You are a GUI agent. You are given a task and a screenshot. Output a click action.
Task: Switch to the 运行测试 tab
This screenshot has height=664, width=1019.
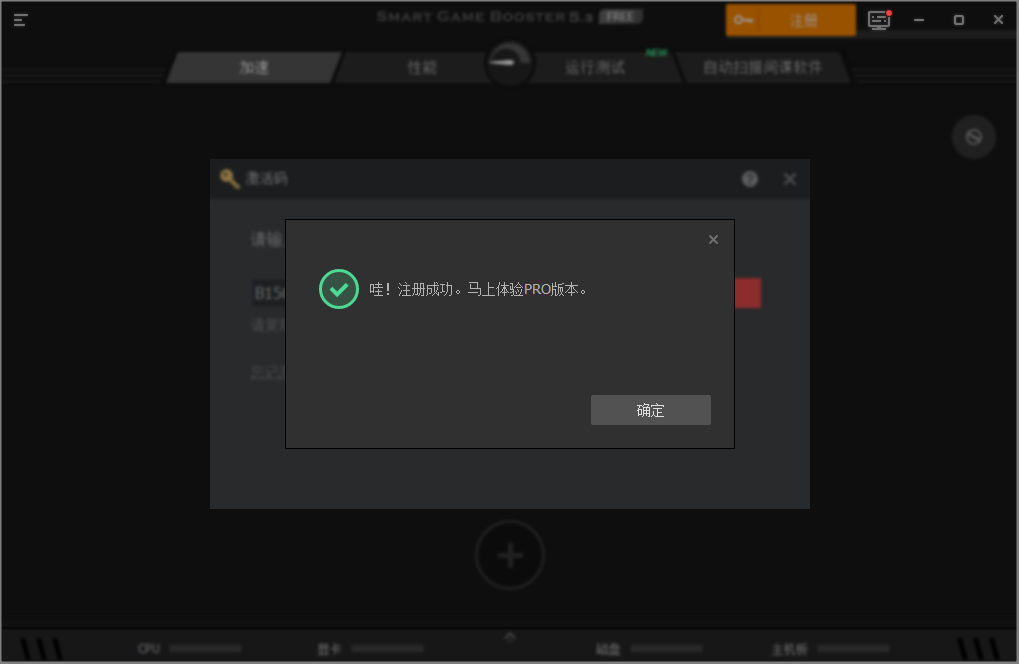(x=596, y=68)
